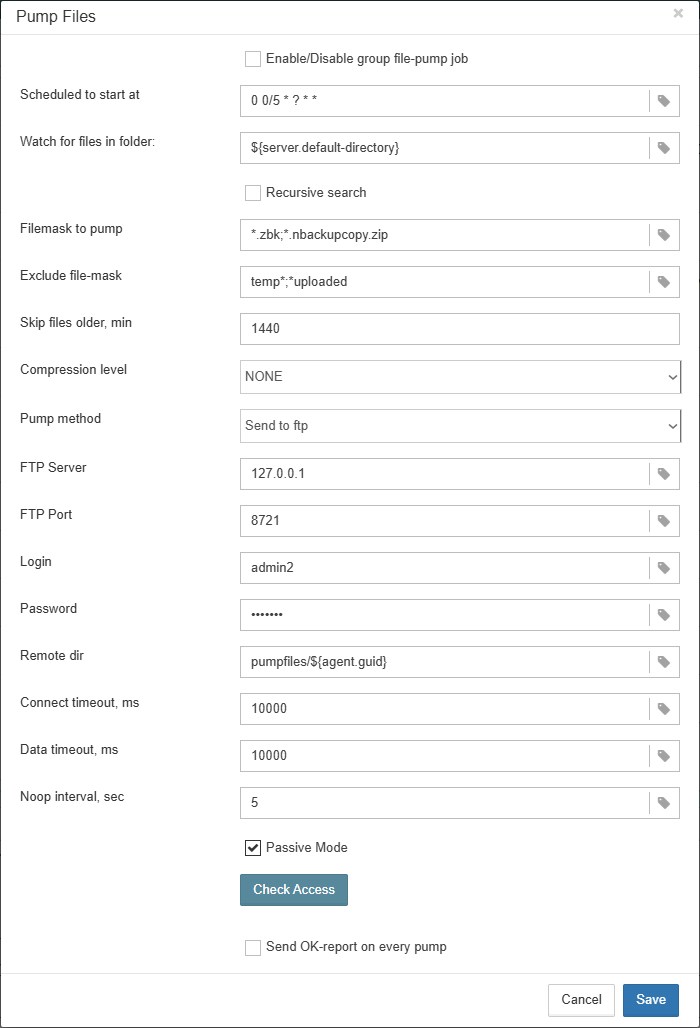Click tag icon beside Exclude file-mask field

click(664, 282)
